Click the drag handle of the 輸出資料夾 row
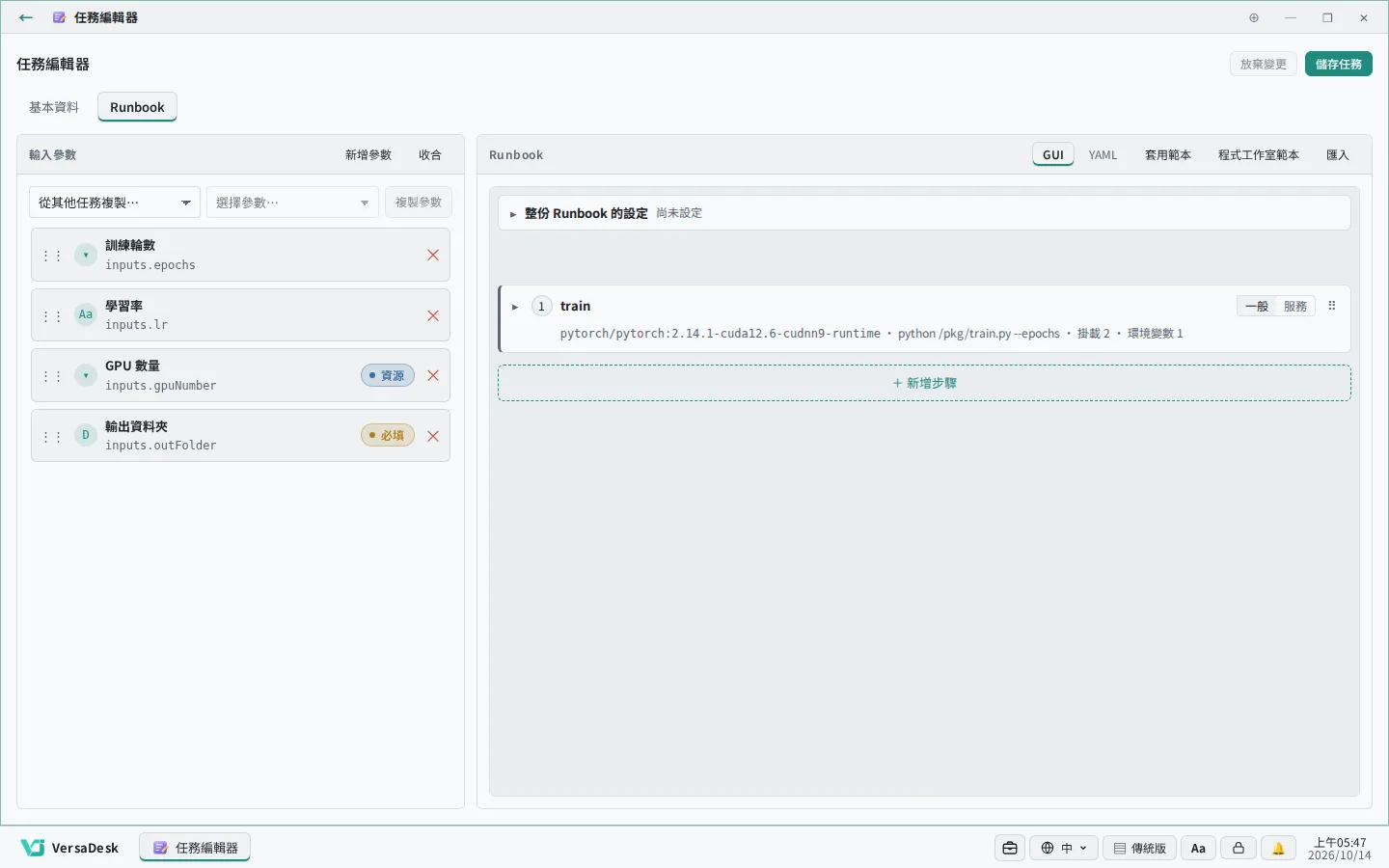 pos(52,436)
